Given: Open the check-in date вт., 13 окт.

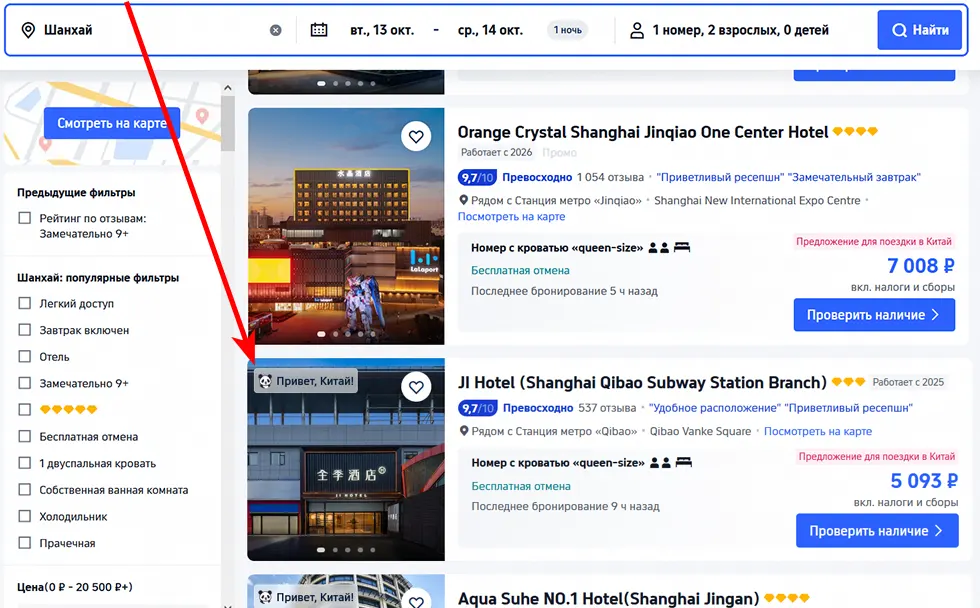Looking at the screenshot, I should pyautogui.click(x=382, y=30).
